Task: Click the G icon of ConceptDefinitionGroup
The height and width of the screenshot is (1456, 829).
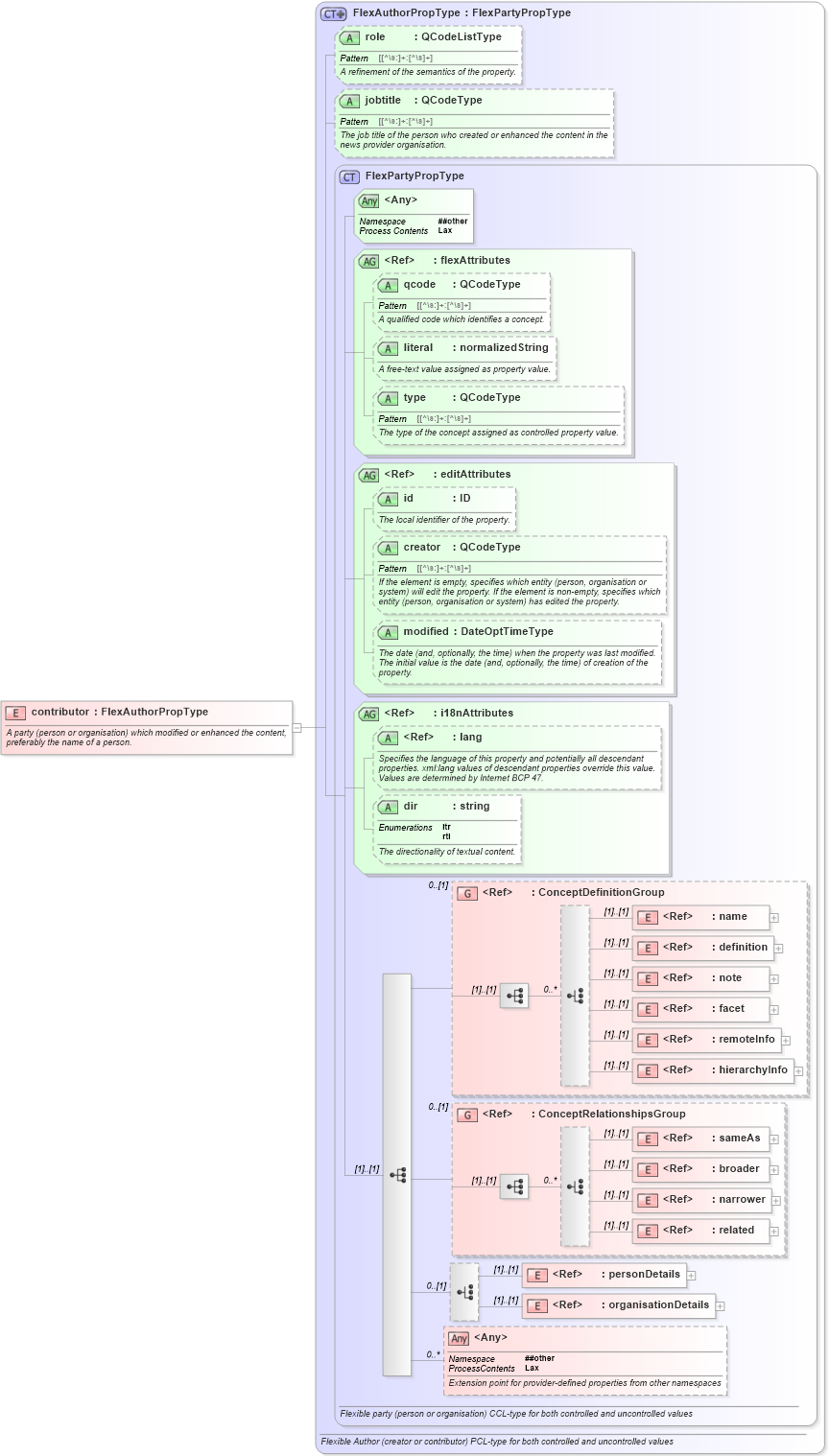Action: click(467, 893)
